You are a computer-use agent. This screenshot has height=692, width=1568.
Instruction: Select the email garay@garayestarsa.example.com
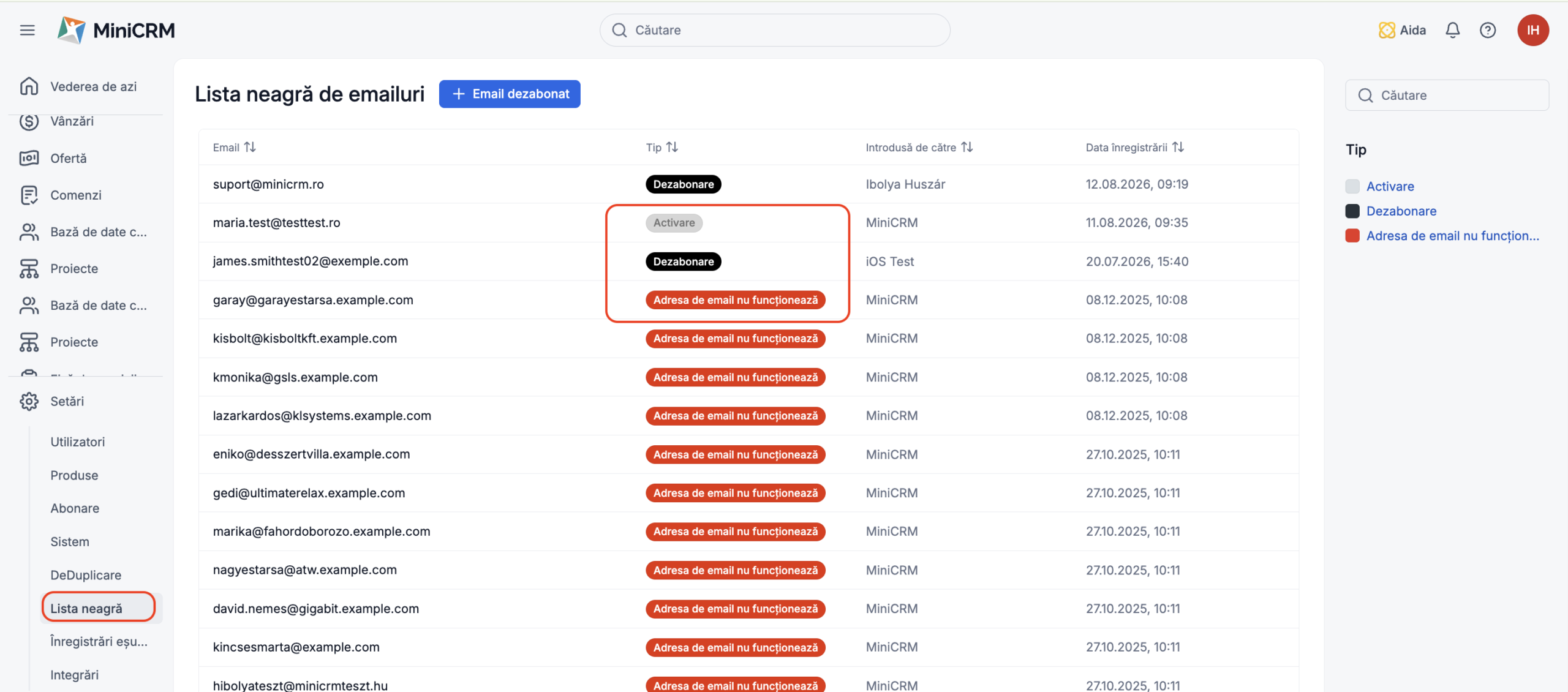coord(313,300)
